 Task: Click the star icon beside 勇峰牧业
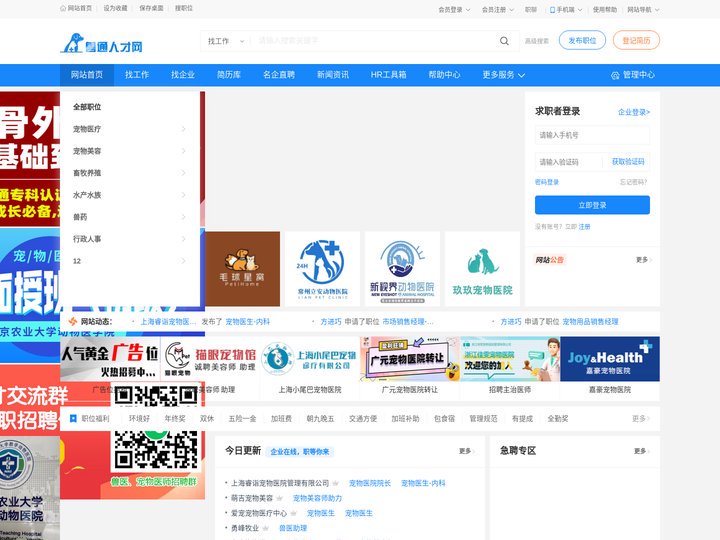(x=265, y=528)
